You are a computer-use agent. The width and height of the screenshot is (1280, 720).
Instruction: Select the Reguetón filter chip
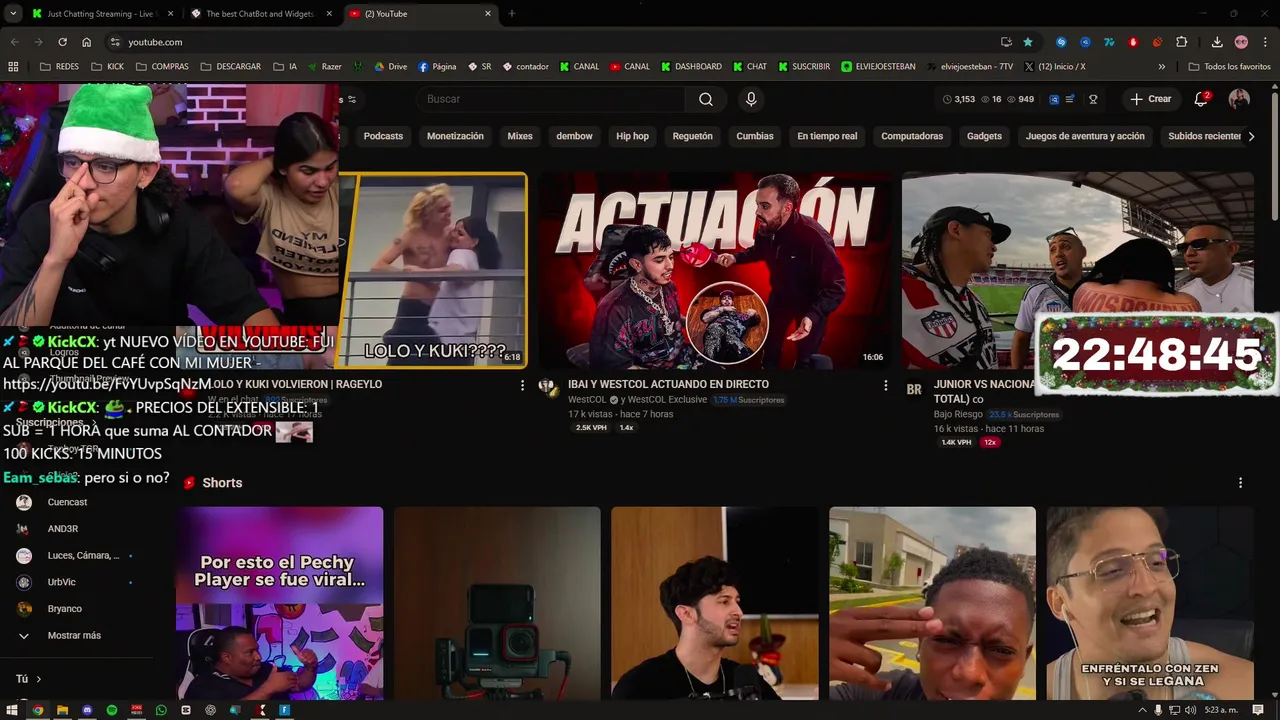coord(692,136)
